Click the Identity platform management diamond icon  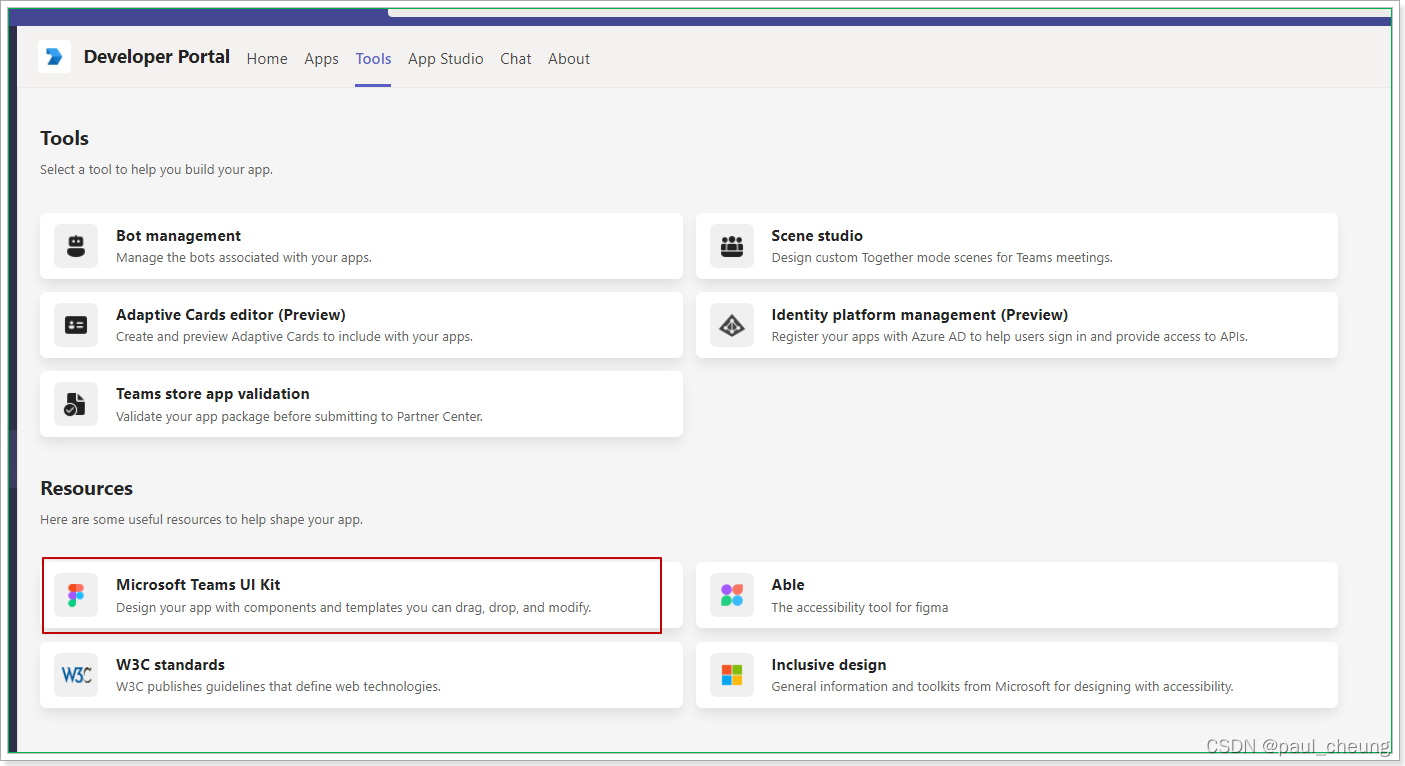732,325
